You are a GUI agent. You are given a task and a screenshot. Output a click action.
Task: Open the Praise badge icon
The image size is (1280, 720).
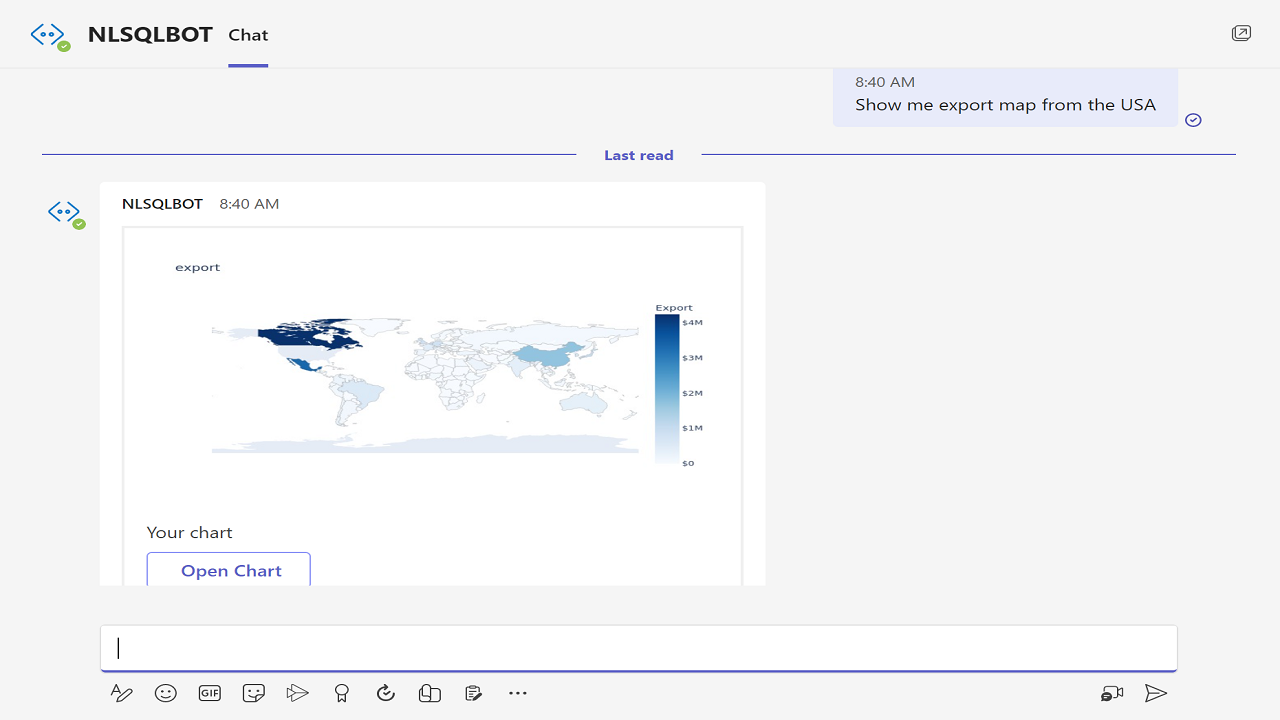pos(342,693)
